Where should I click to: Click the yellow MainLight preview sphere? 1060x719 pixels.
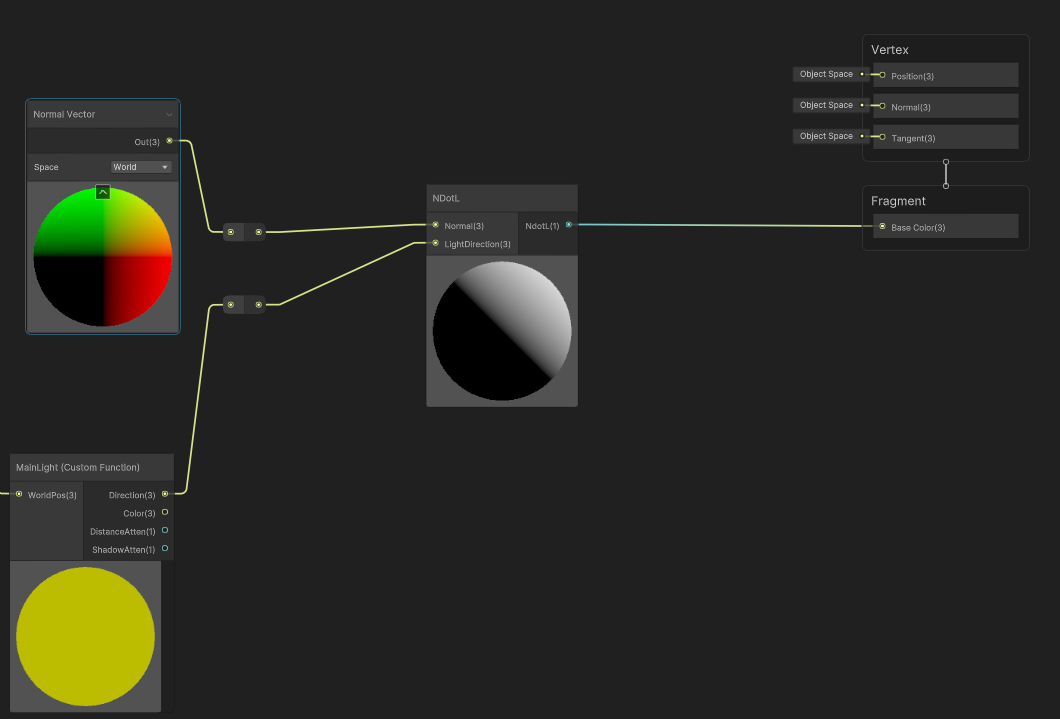tap(86, 636)
